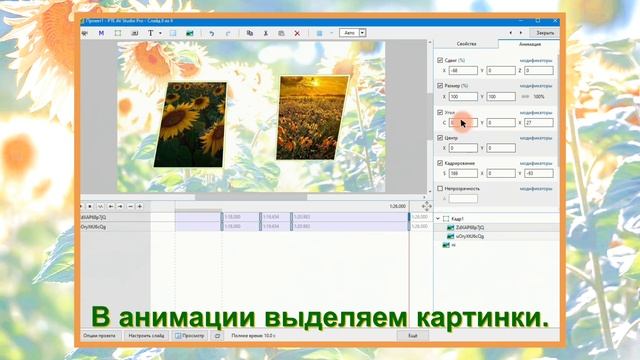The width and height of the screenshot is (640, 360).
Task: Redo the last undone action
Action: 228,33
